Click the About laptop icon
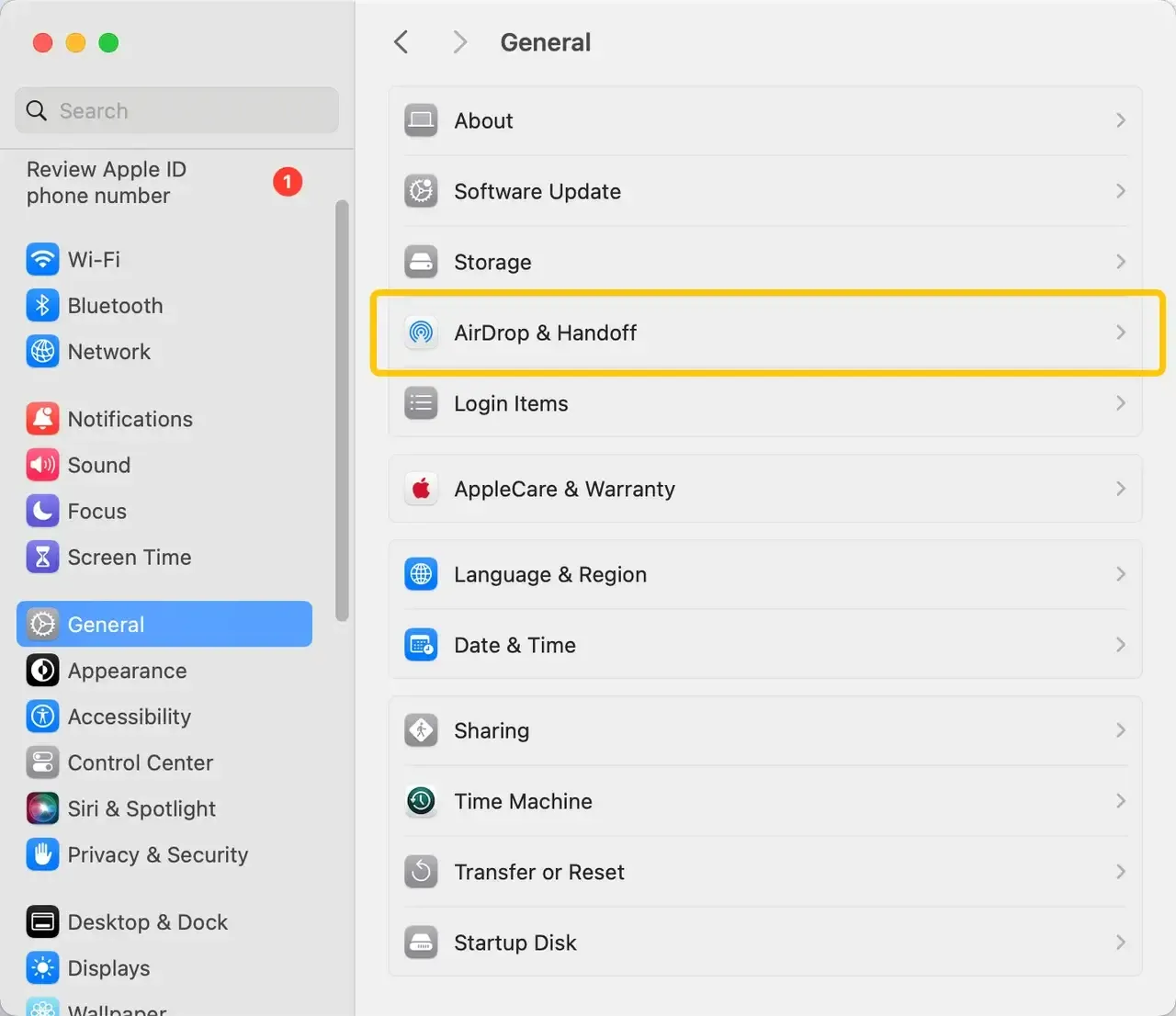Image resolution: width=1176 pixels, height=1016 pixels. click(421, 120)
